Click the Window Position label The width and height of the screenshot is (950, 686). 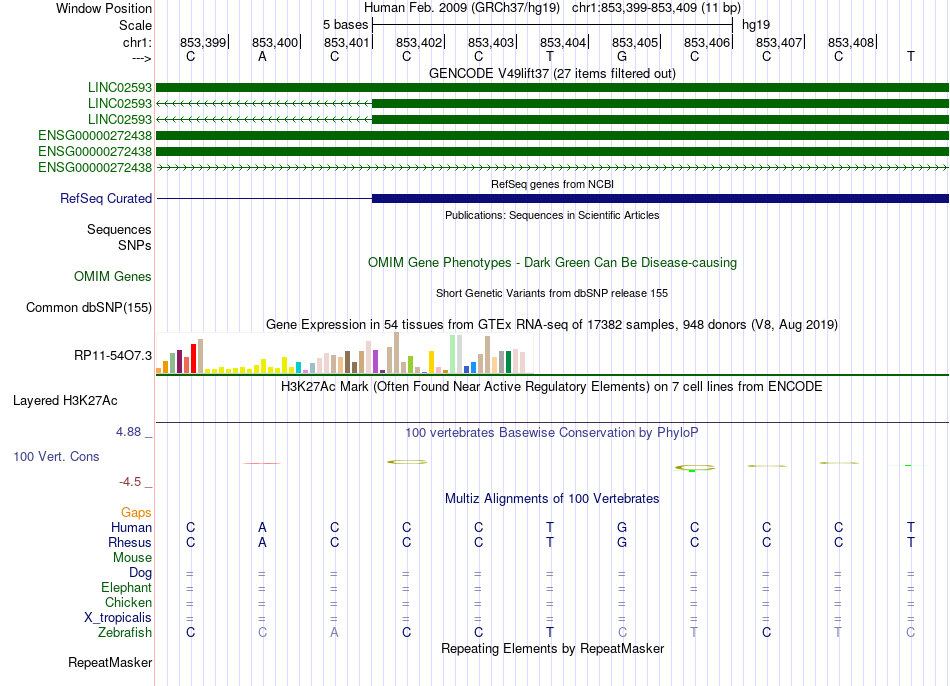(x=104, y=8)
